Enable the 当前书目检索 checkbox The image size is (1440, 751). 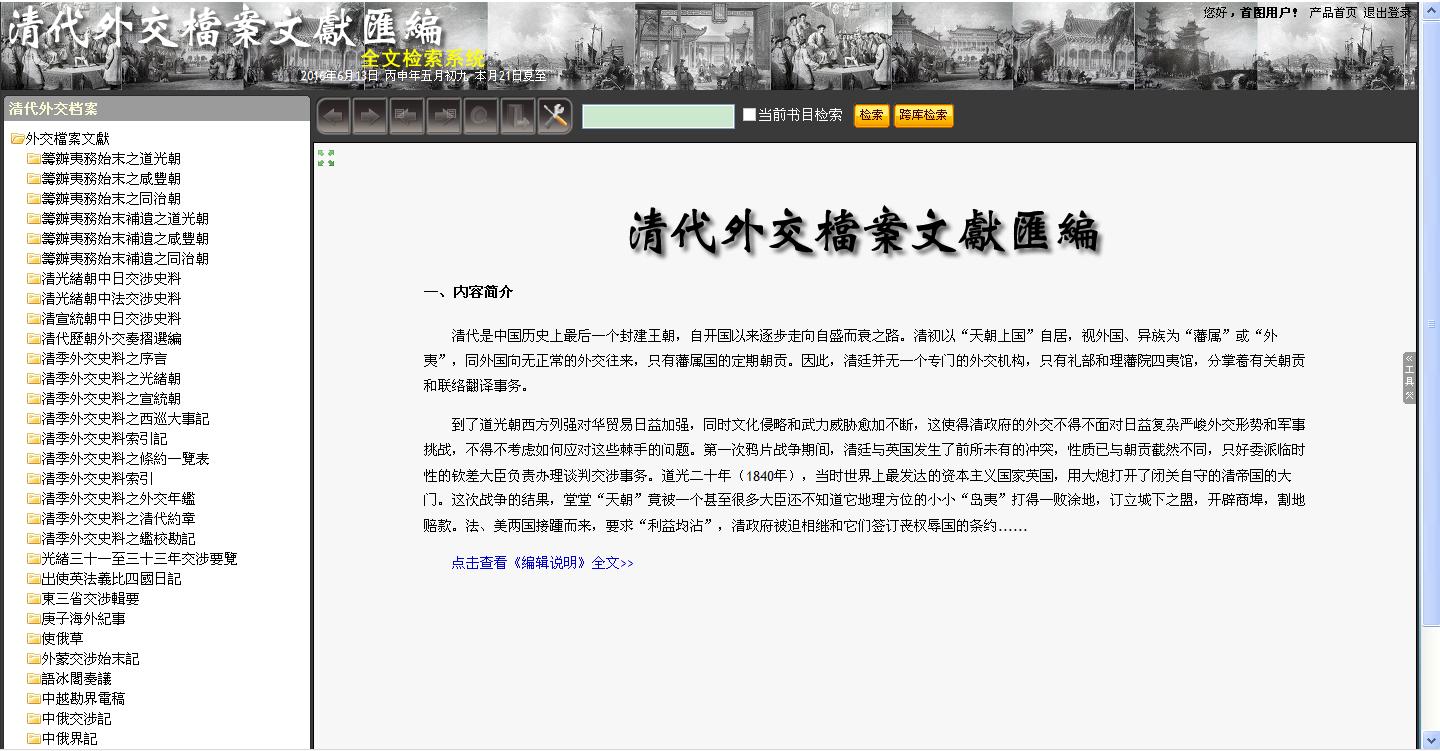(x=749, y=115)
